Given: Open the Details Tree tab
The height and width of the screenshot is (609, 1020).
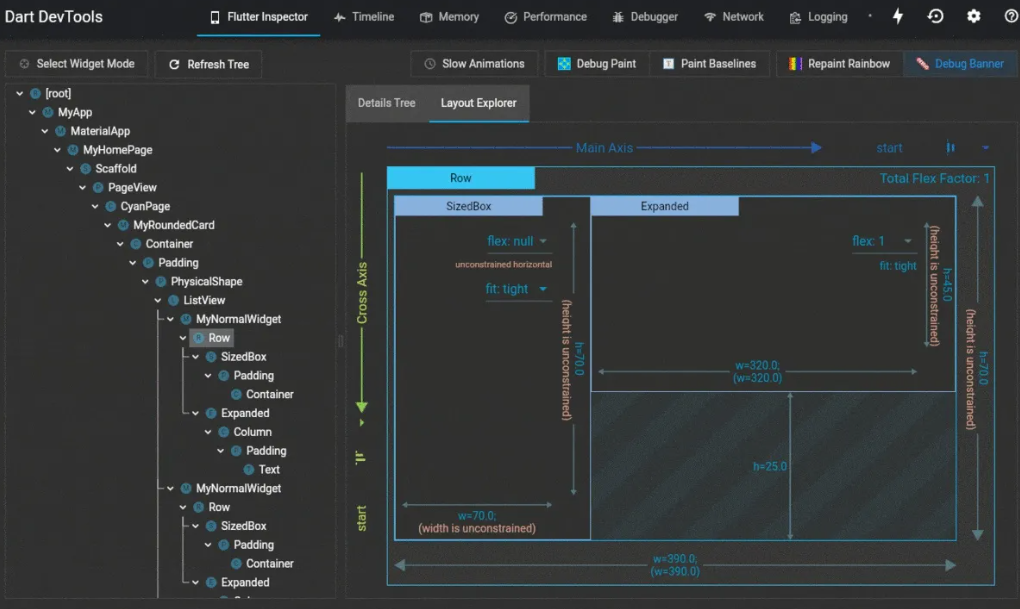Looking at the screenshot, I should 386,103.
